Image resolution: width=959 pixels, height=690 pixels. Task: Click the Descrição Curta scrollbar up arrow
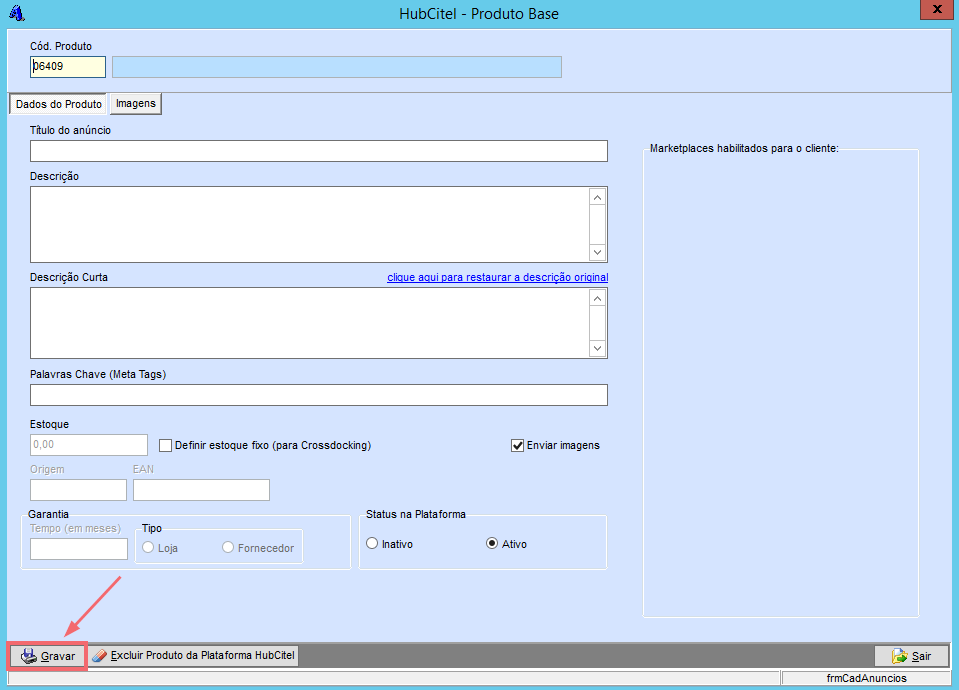click(598, 298)
